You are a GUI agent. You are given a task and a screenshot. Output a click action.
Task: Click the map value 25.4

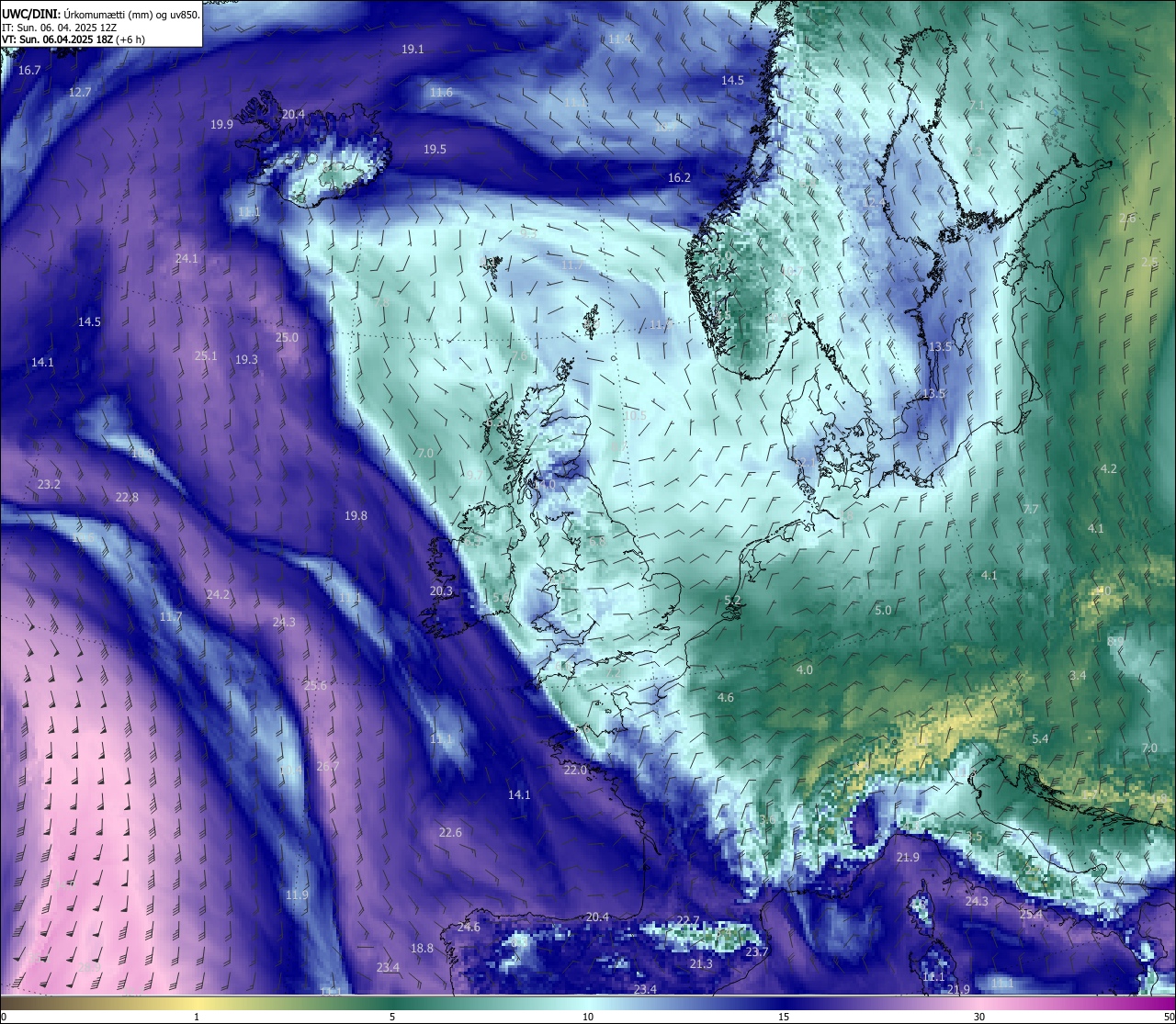pyautogui.click(x=1031, y=915)
